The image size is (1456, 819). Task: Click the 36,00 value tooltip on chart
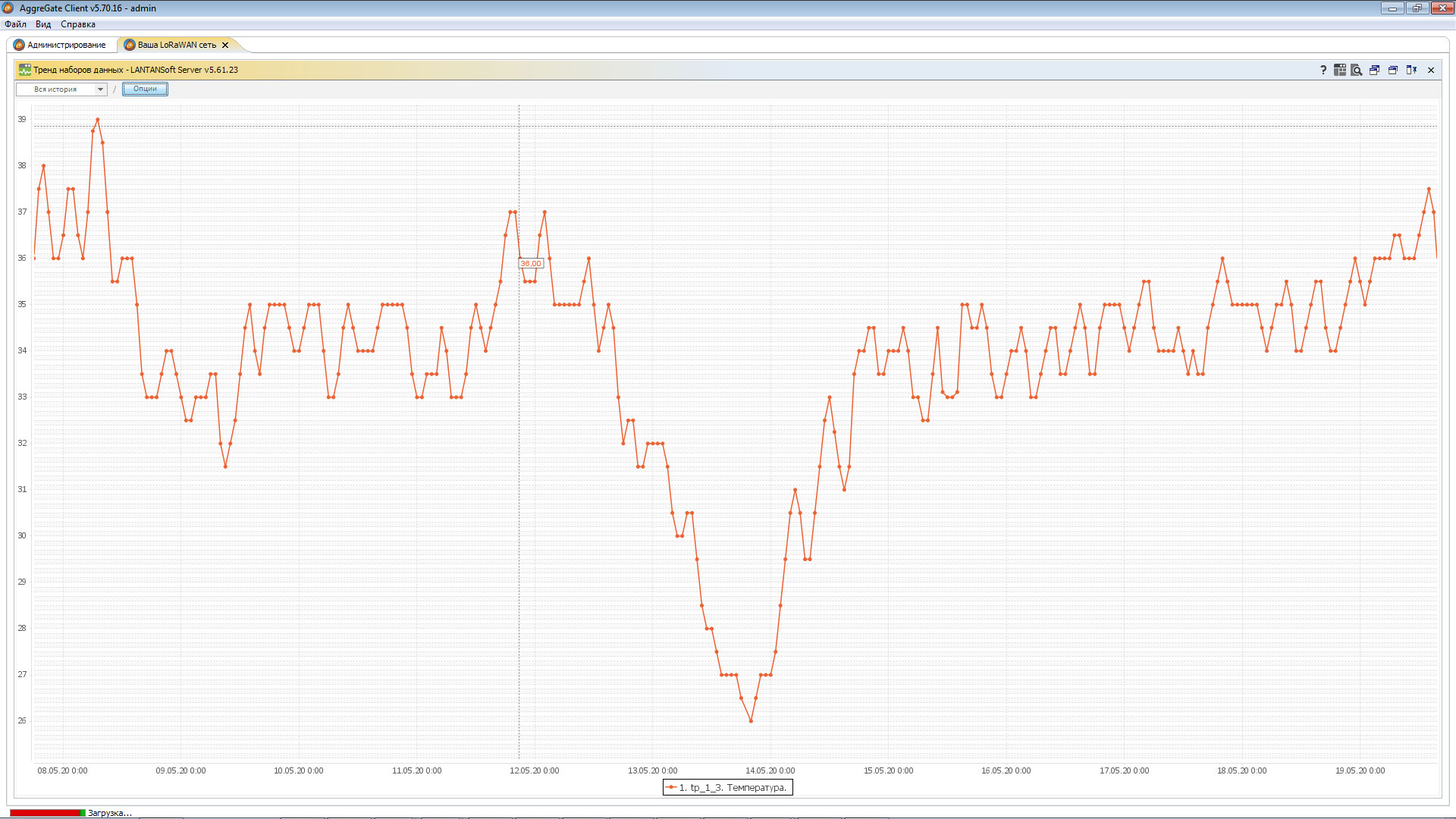pyautogui.click(x=531, y=264)
